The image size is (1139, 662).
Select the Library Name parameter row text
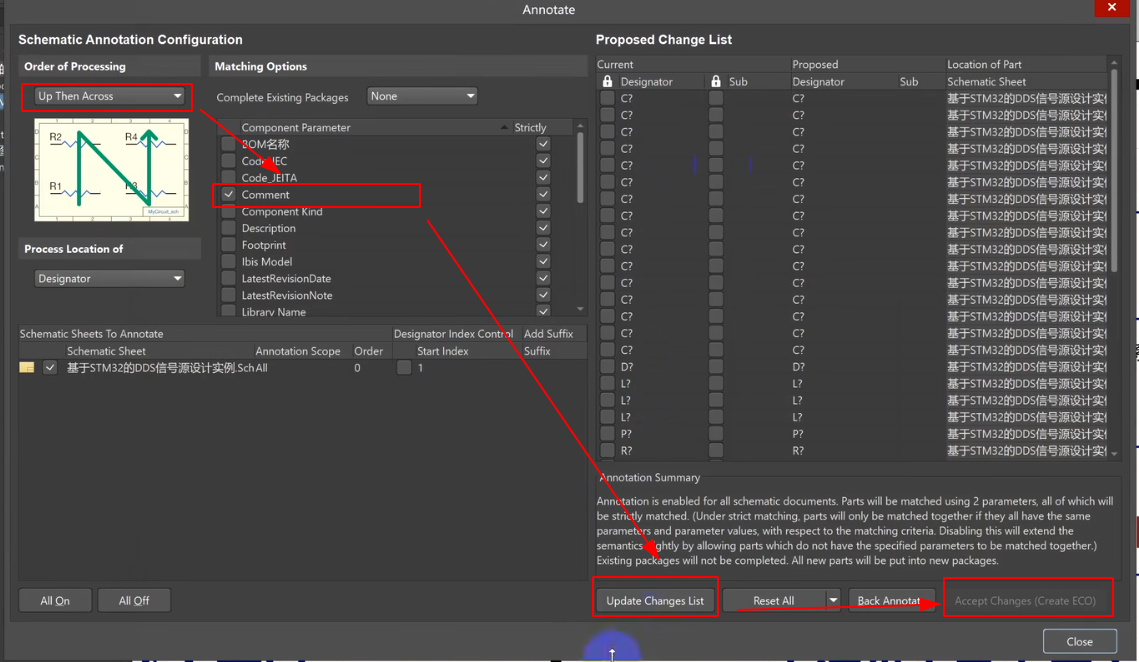pos(274,312)
